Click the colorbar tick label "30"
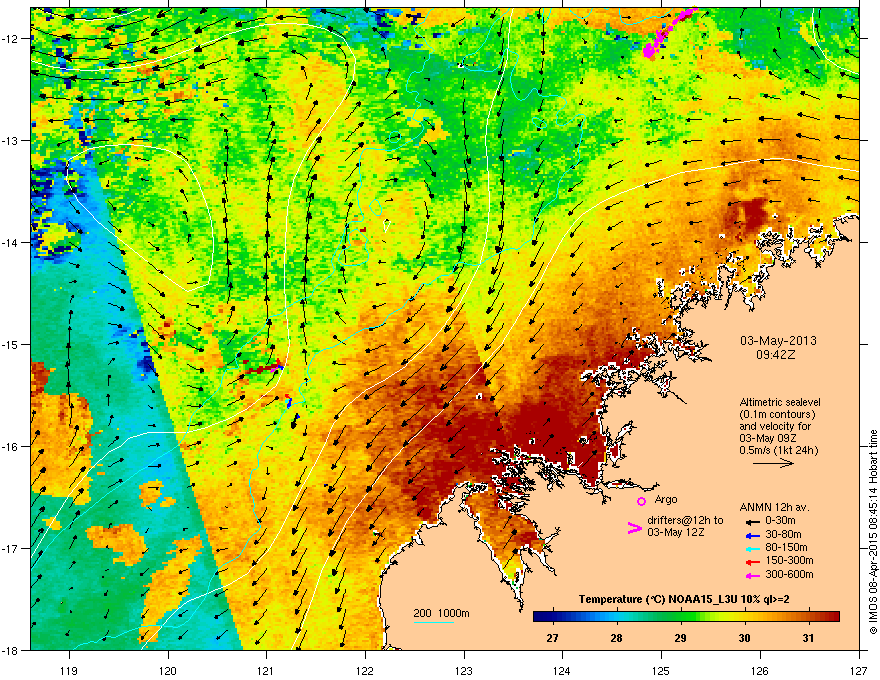The width and height of the screenshot is (880, 680). tap(744, 638)
